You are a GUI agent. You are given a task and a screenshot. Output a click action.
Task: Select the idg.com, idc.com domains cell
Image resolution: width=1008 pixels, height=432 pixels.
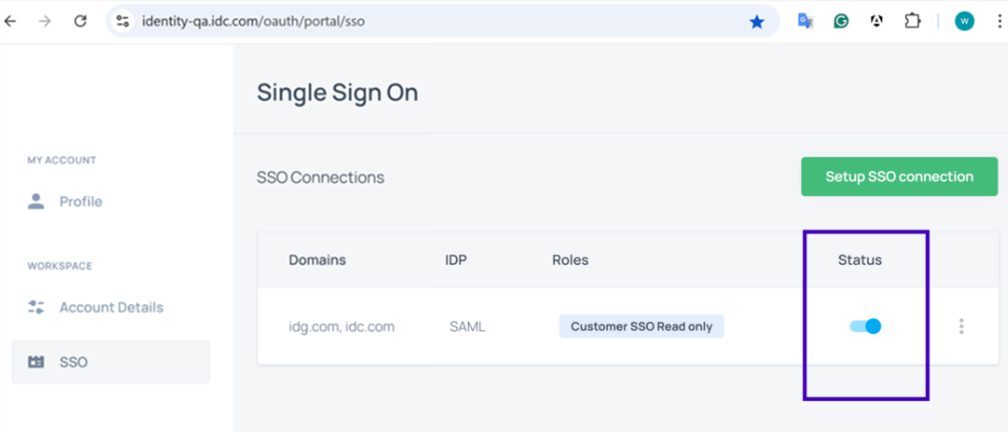(x=342, y=326)
